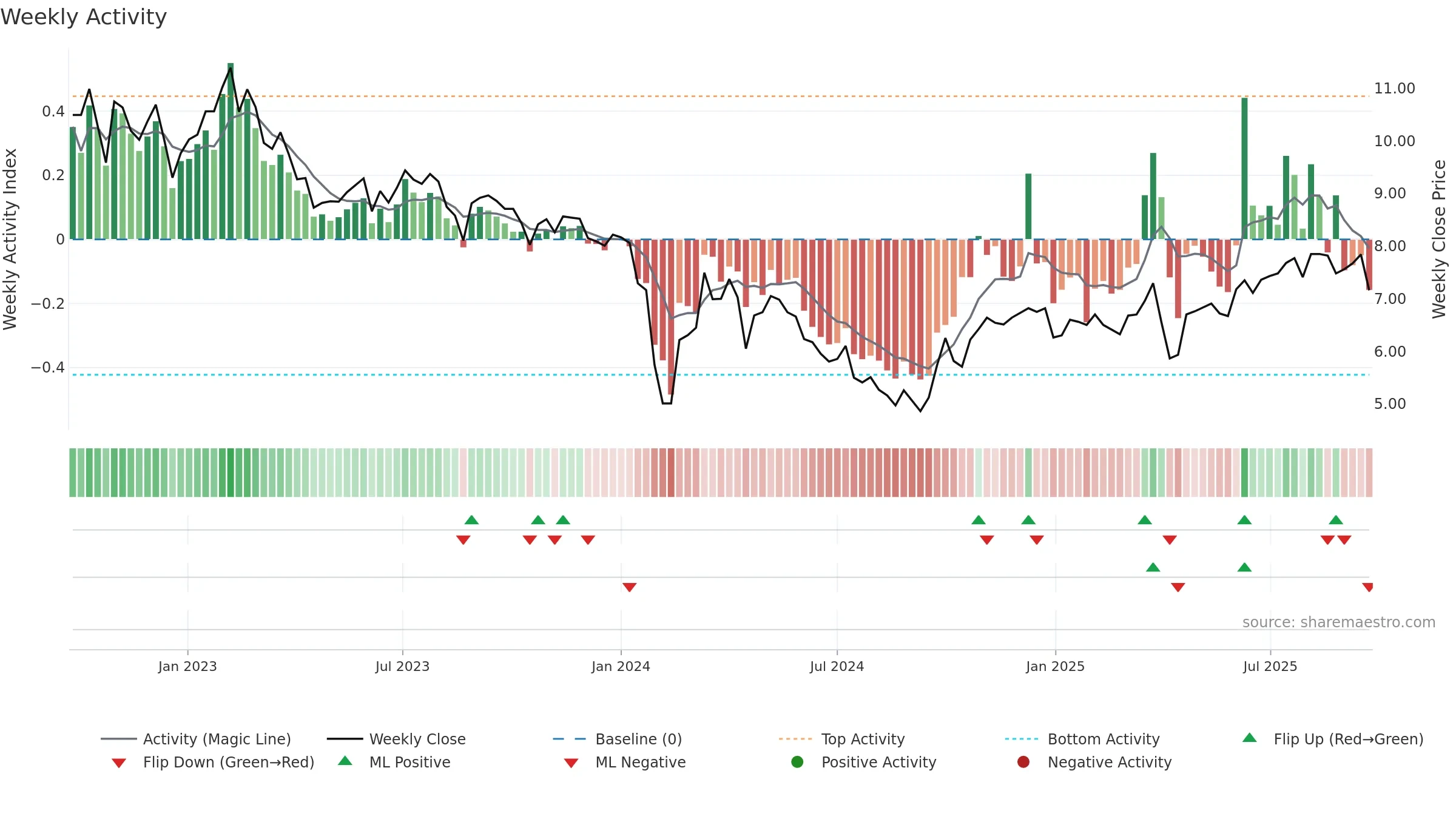Click the "Jan 2023" x-axis label

click(x=187, y=666)
